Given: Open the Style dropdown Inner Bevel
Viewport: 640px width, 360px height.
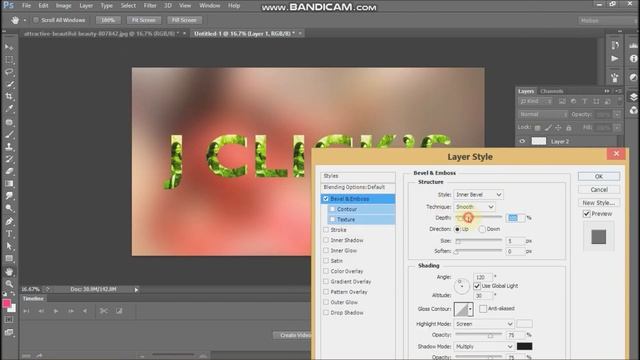Looking at the screenshot, I should point(478,195).
